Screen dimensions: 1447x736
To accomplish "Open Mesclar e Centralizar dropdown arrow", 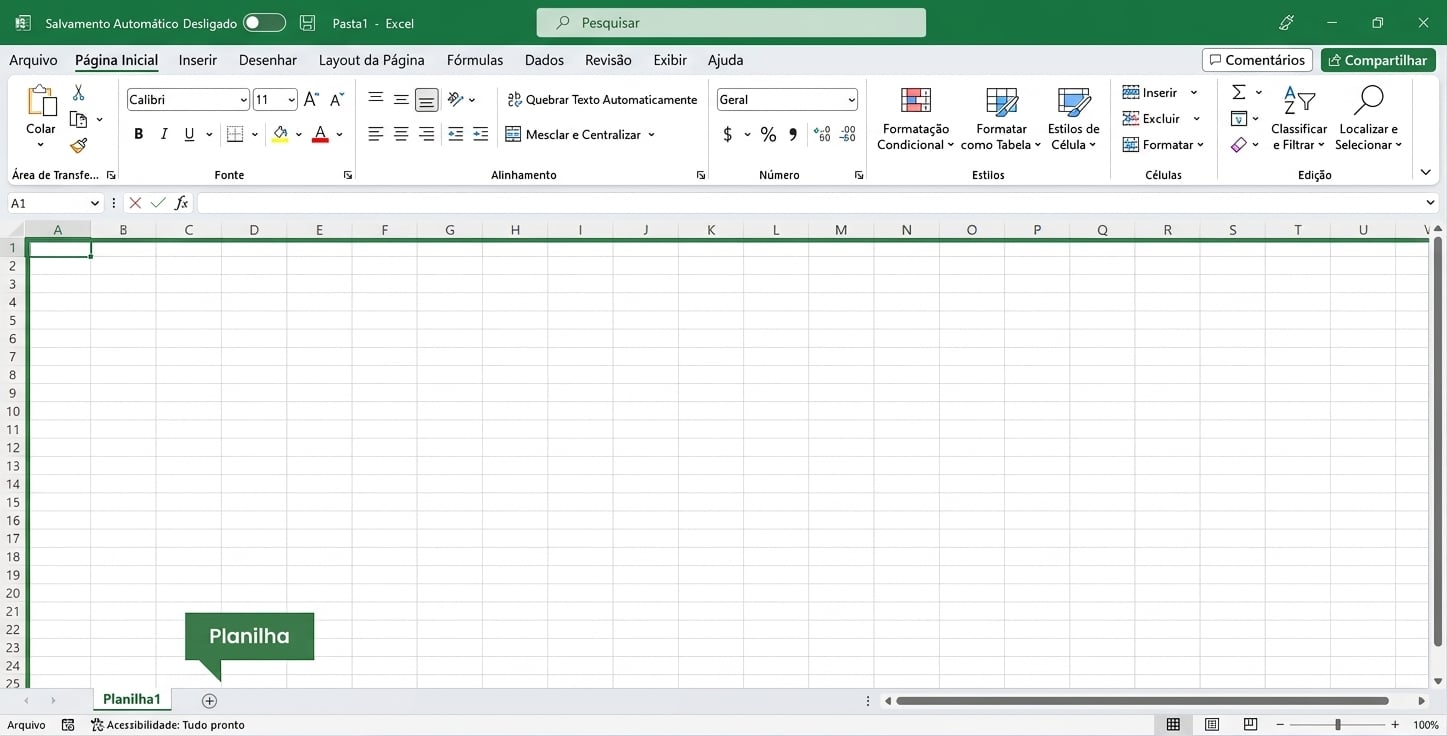I will tap(651, 134).
